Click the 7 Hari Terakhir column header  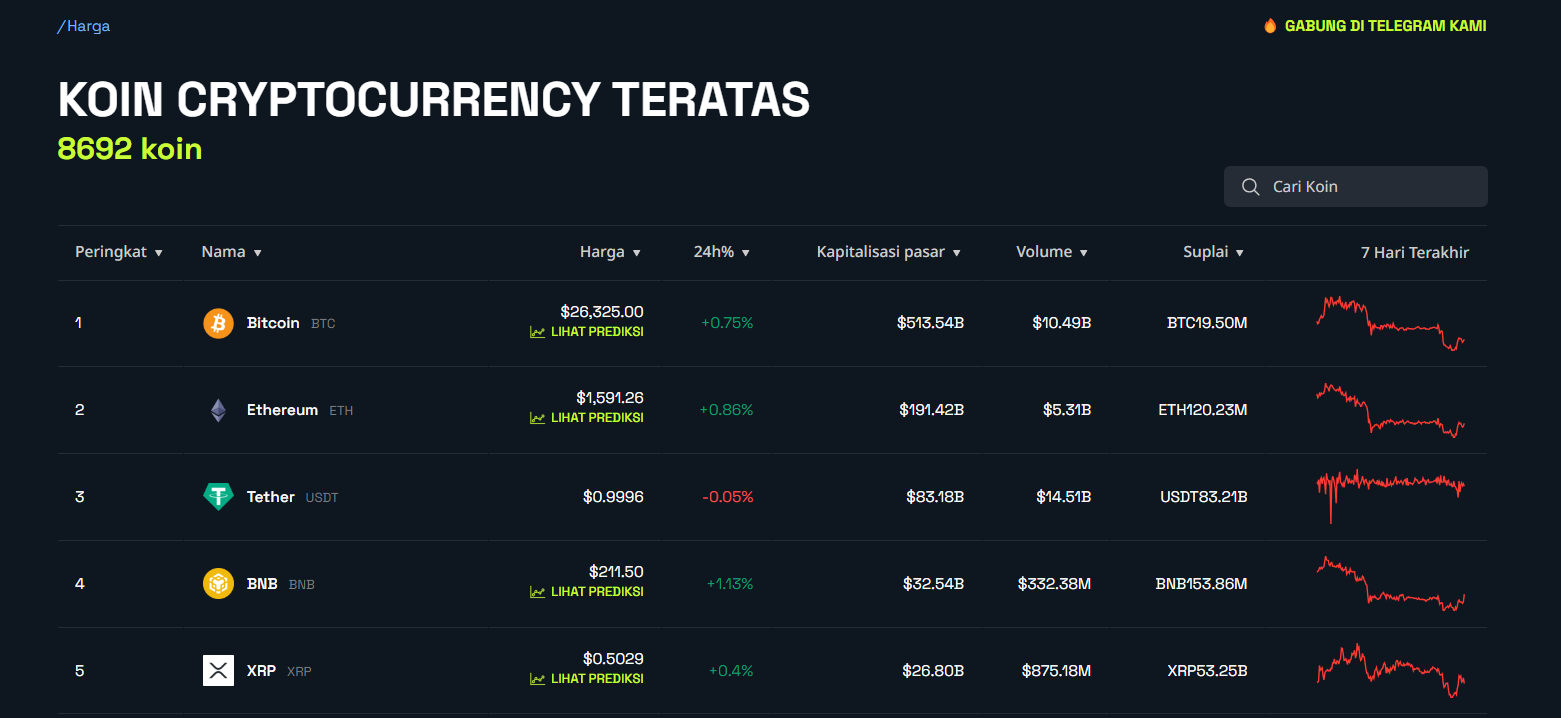pyautogui.click(x=1415, y=252)
